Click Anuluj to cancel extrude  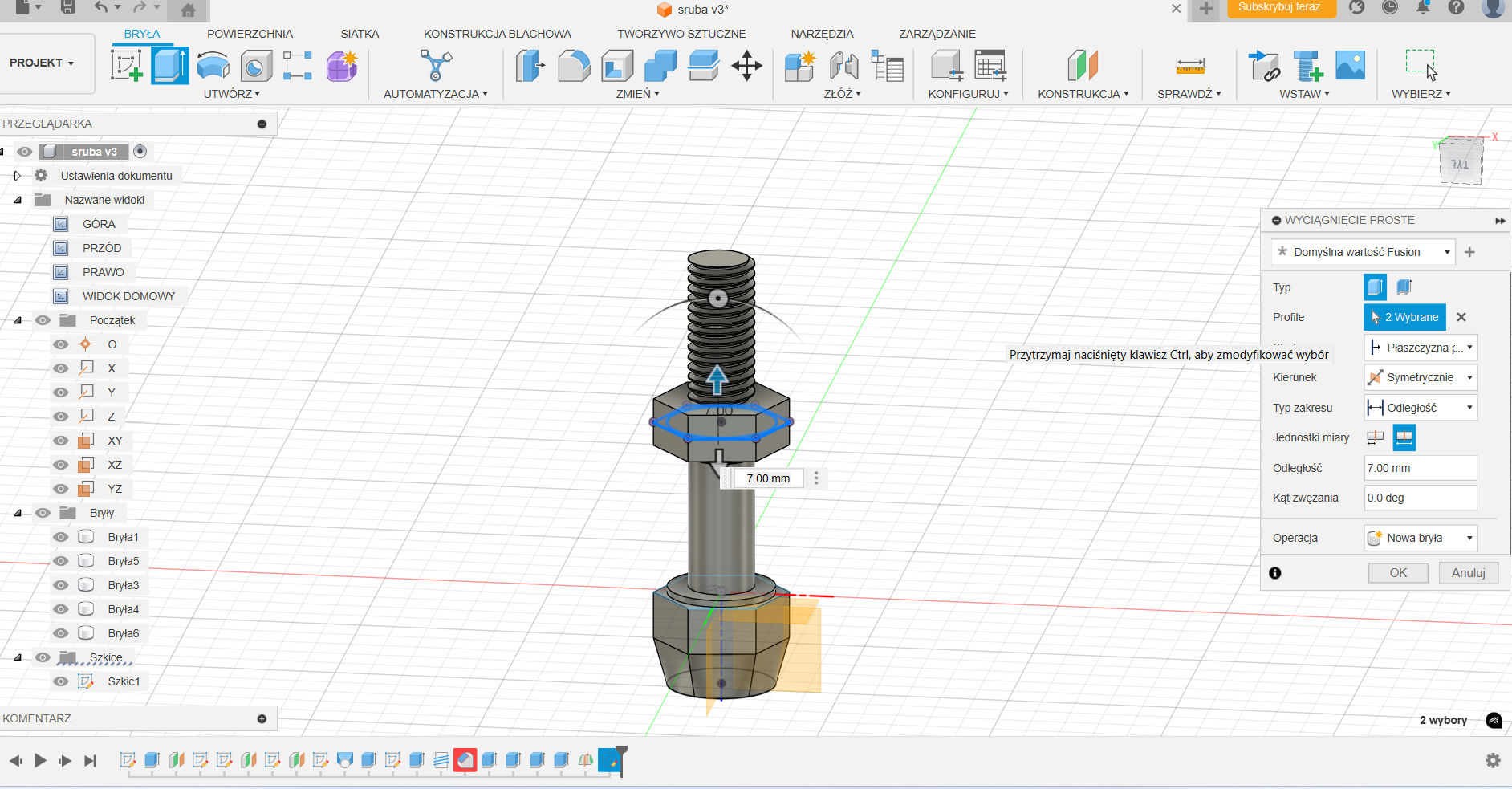tap(1469, 573)
